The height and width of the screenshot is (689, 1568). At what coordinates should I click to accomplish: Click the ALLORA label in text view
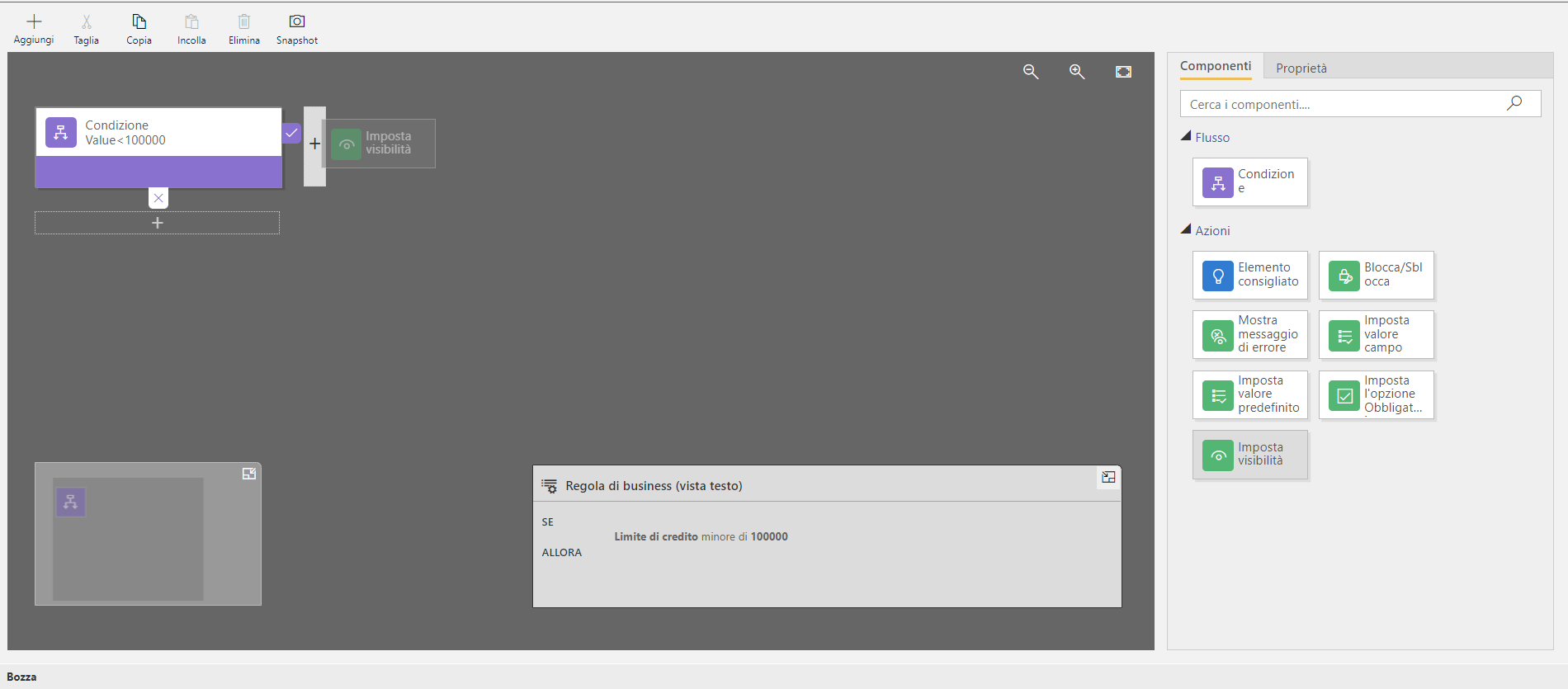(x=562, y=553)
